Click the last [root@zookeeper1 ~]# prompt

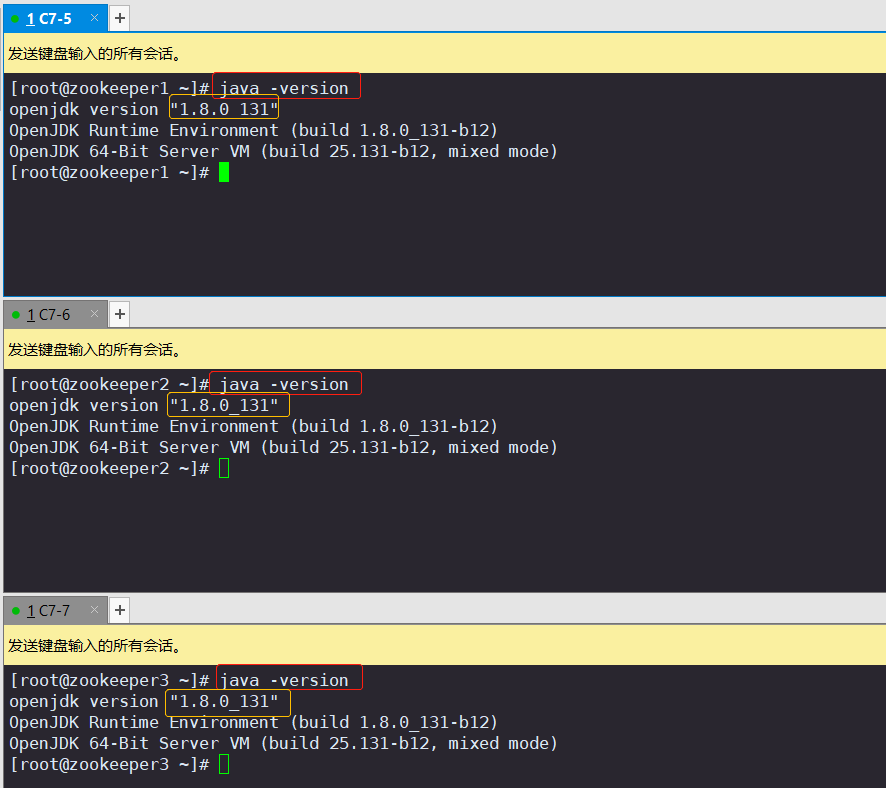pyautogui.click(x=110, y=172)
